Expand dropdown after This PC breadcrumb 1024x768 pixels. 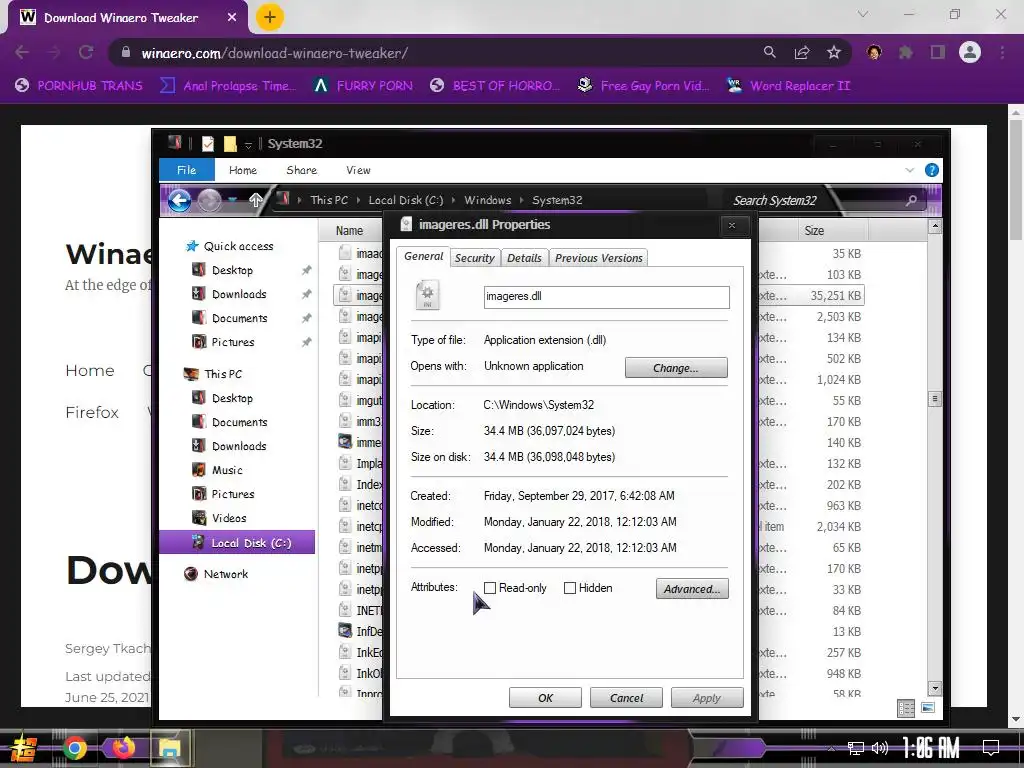coord(359,200)
